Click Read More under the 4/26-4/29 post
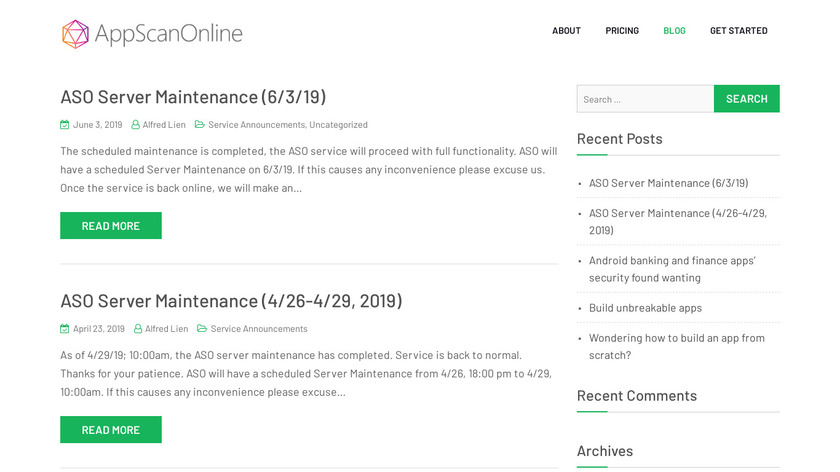 (x=111, y=430)
